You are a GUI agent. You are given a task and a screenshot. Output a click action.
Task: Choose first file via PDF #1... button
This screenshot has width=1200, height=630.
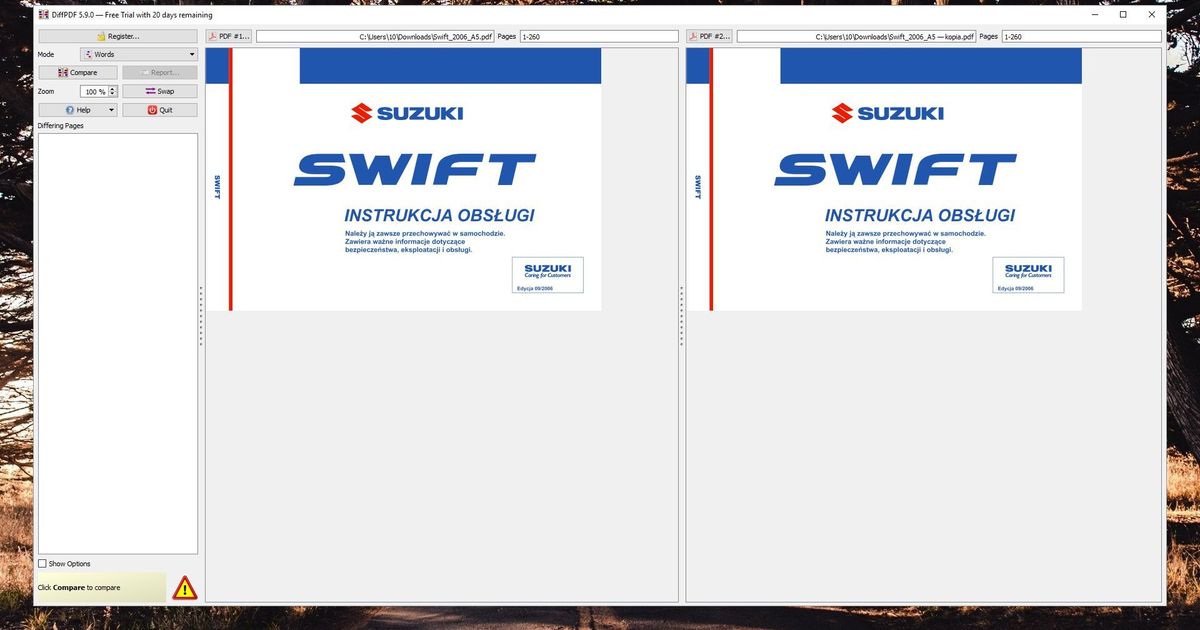point(229,36)
